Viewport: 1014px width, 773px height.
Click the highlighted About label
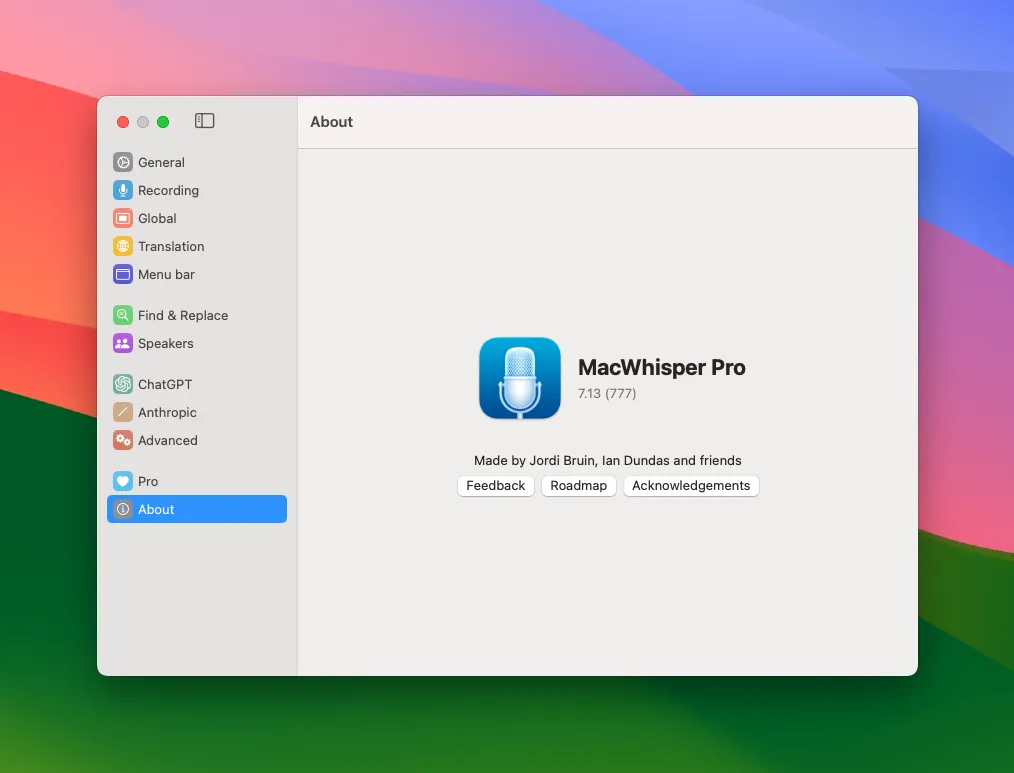coord(156,509)
